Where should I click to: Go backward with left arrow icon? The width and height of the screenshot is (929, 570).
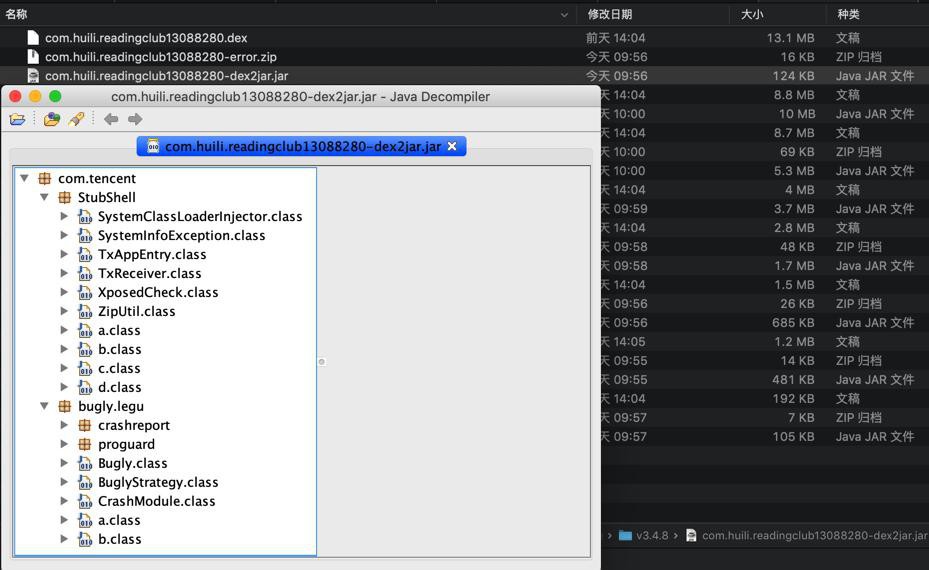(x=111, y=119)
